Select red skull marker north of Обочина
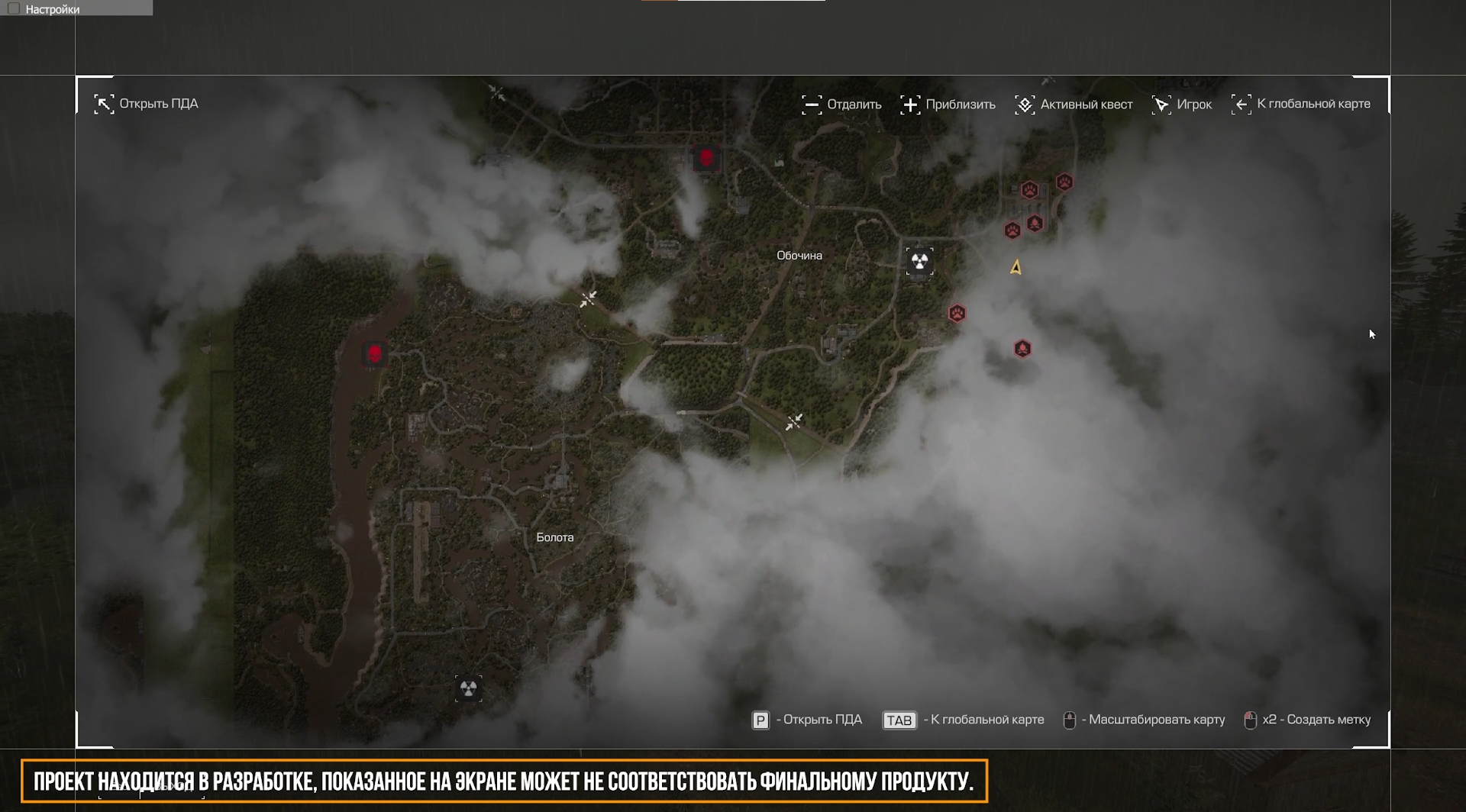1466x812 pixels. tap(706, 158)
